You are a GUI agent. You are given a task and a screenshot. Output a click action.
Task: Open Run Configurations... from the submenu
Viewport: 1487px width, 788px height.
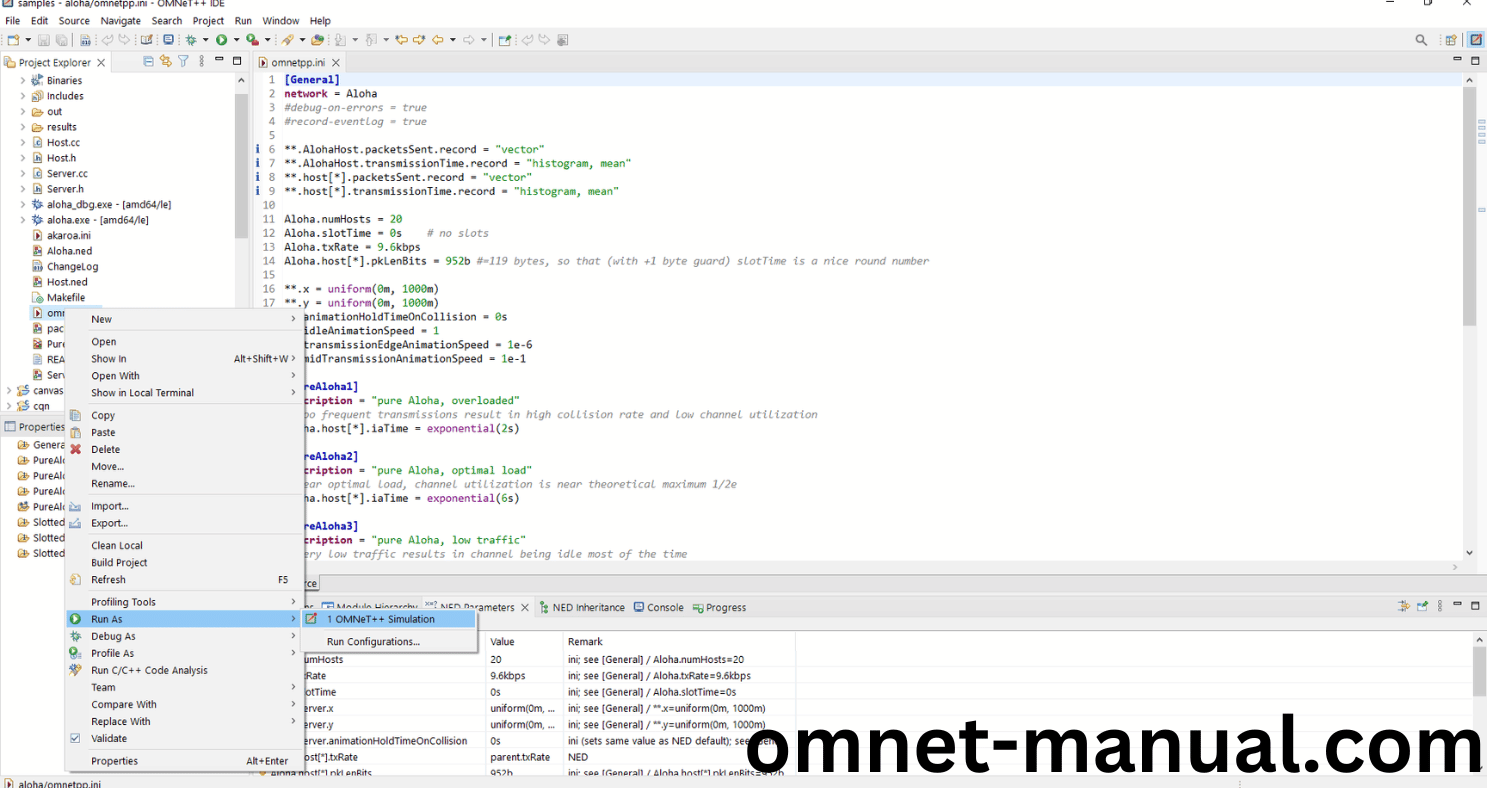tap(373, 642)
